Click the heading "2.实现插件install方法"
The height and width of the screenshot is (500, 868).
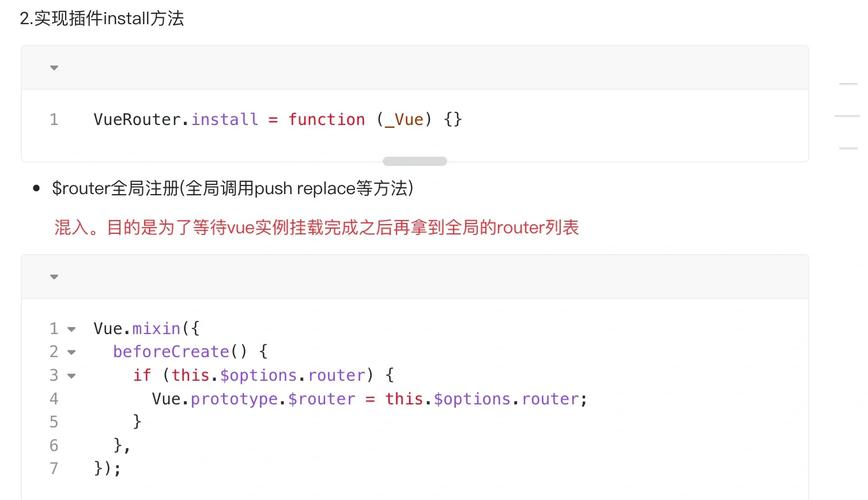click(102, 18)
